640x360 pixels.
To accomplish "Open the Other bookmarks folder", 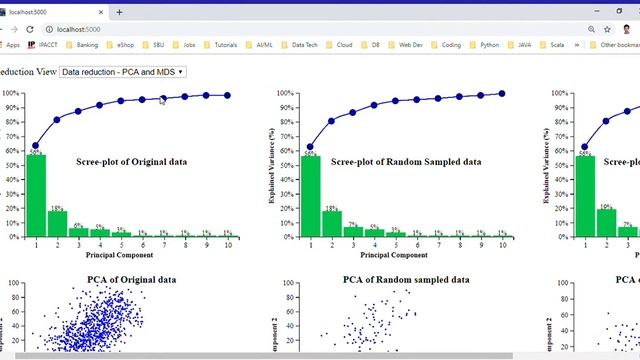I will click(615, 45).
